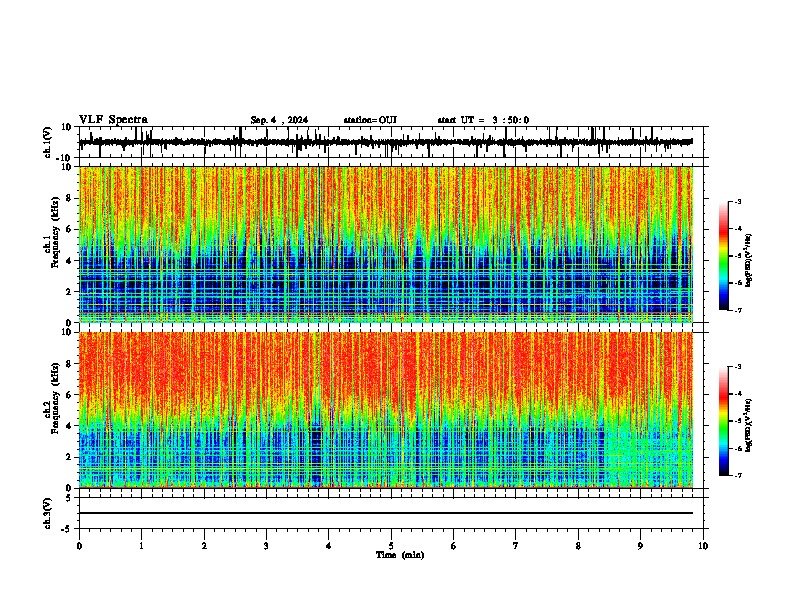This screenshot has height=612, width=792.
Task: Click time axis tick label "3"
Action: [x=266, y=546]
